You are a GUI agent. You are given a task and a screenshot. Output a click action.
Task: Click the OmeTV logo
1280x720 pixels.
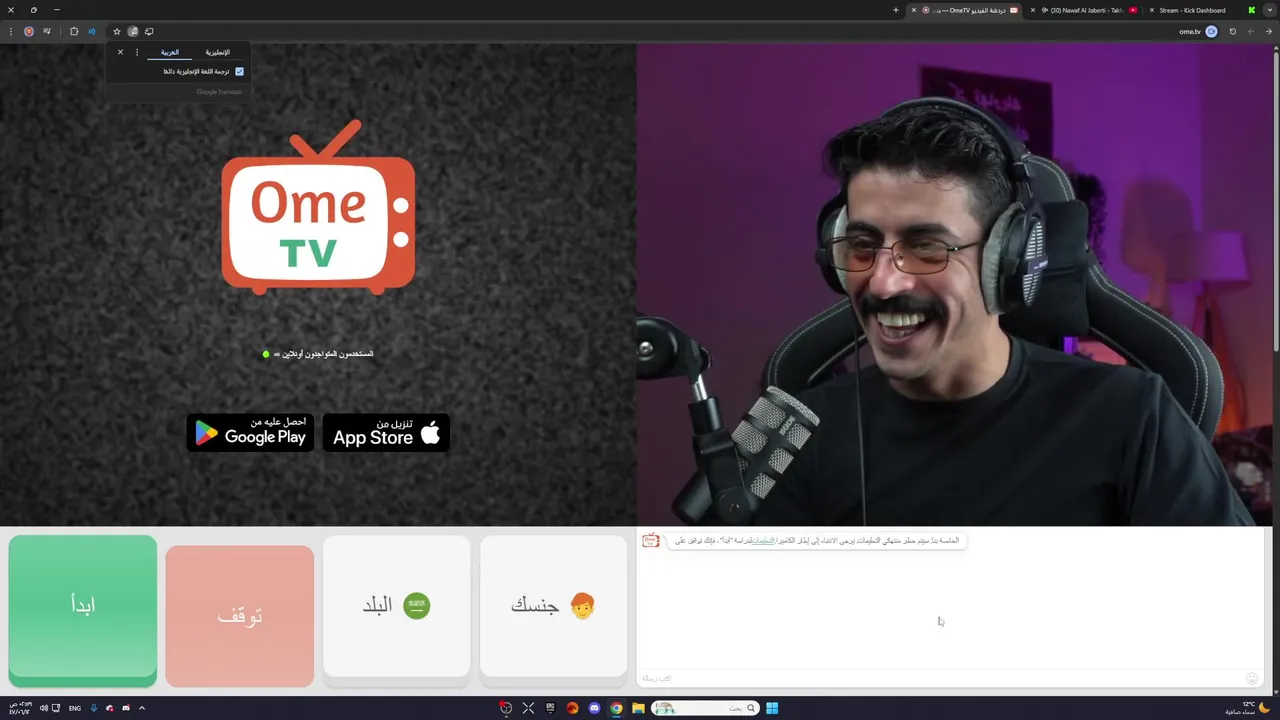[x=318, y=208]
